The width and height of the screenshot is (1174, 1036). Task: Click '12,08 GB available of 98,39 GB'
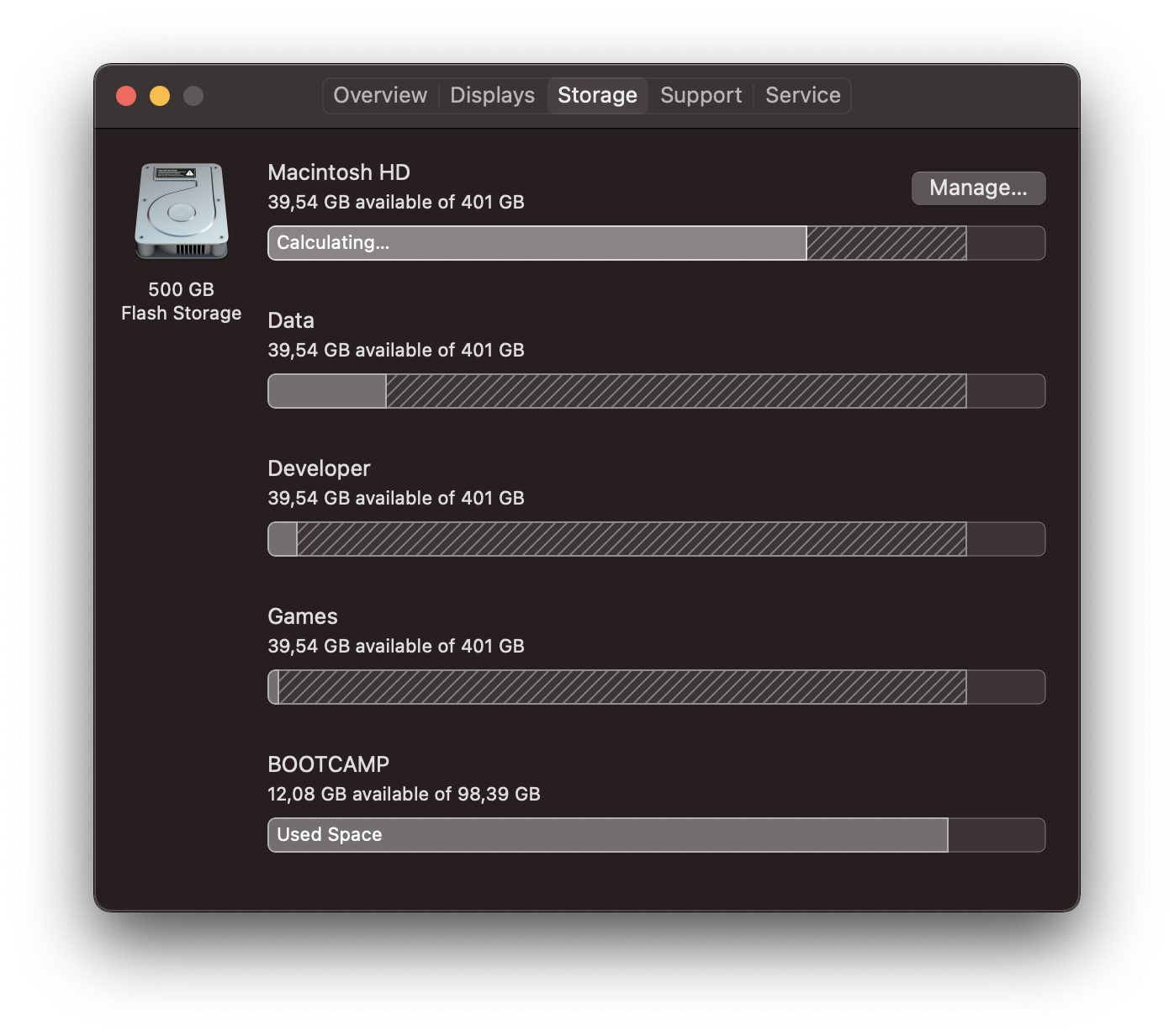point(404,794)
